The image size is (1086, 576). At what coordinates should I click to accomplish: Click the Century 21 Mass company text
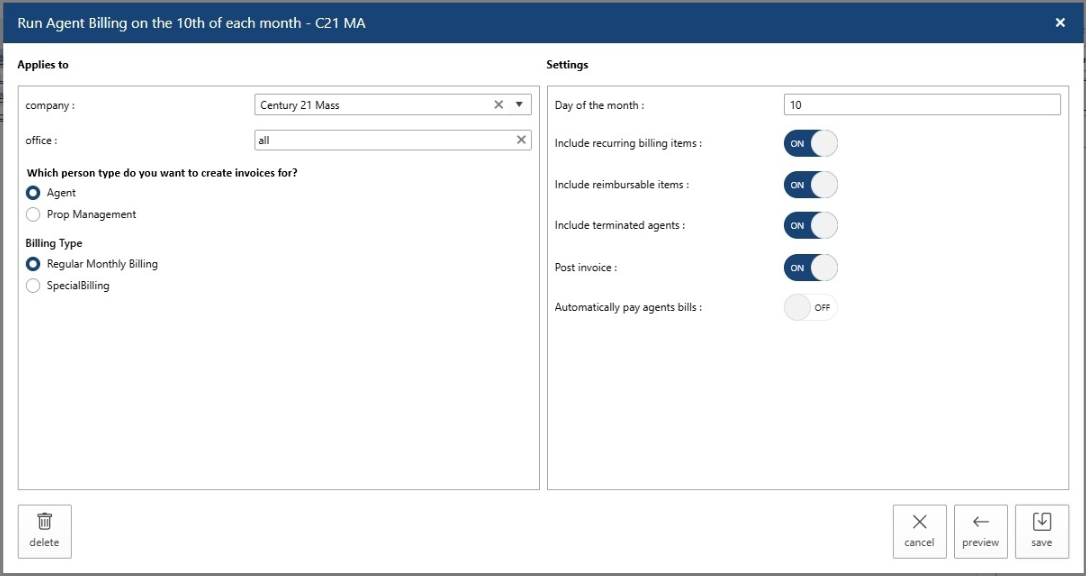tap(300, 105)
